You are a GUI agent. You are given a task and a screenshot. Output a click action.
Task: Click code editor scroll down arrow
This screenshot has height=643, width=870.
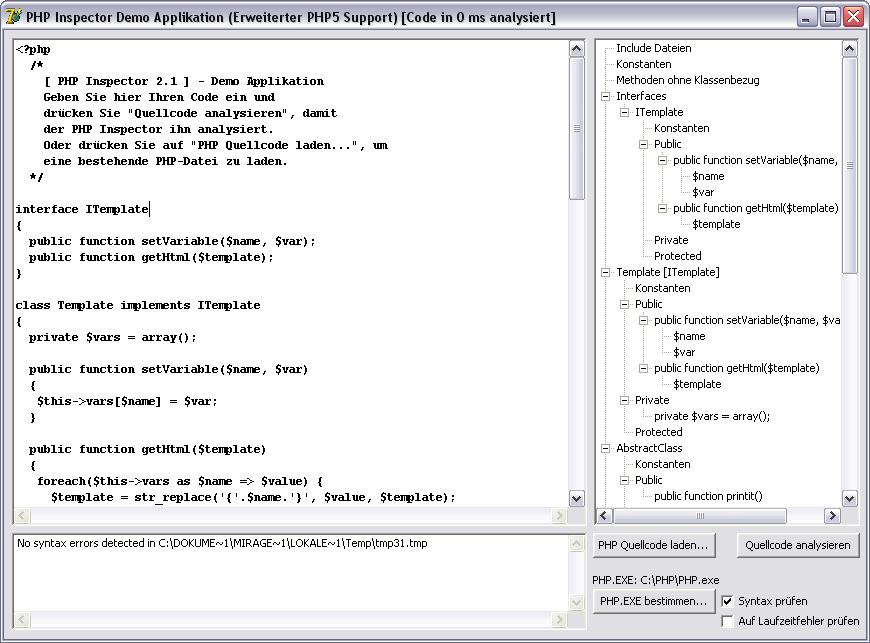(576, 499)
